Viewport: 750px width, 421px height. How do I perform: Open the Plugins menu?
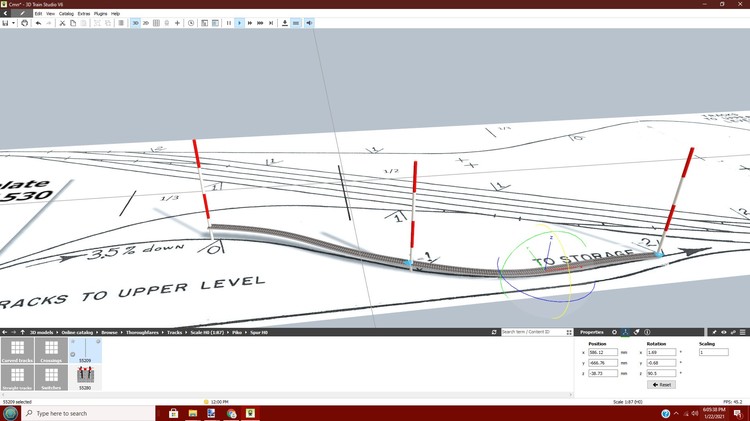tap(100, 13)
